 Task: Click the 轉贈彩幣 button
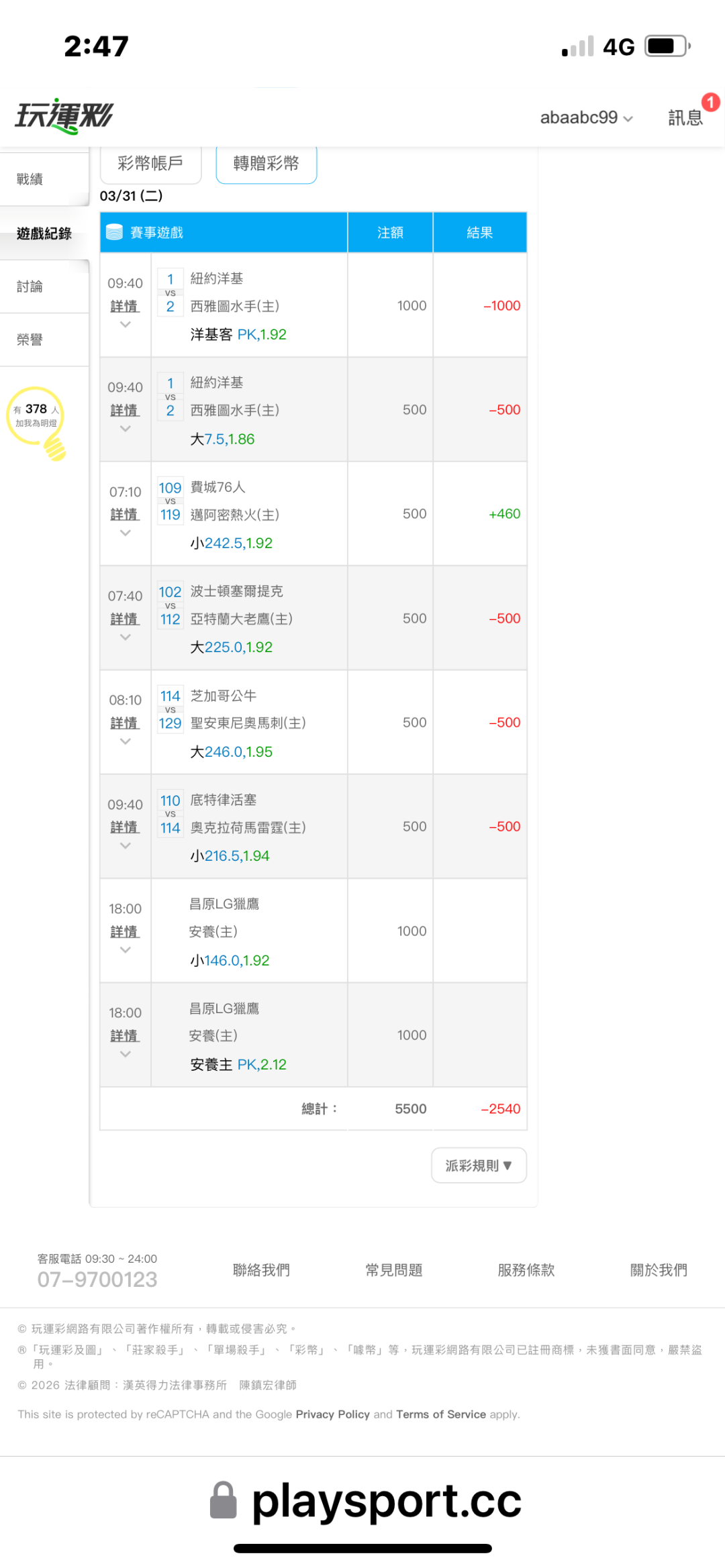[x=266, y=164]
